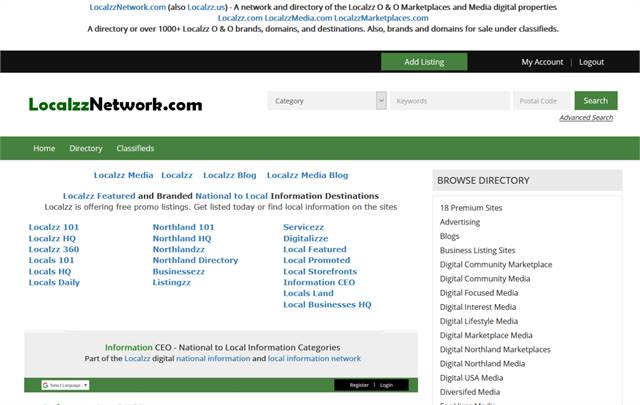Browse Digital Northland Media category
Screen dimensions: 640x405
482,363
